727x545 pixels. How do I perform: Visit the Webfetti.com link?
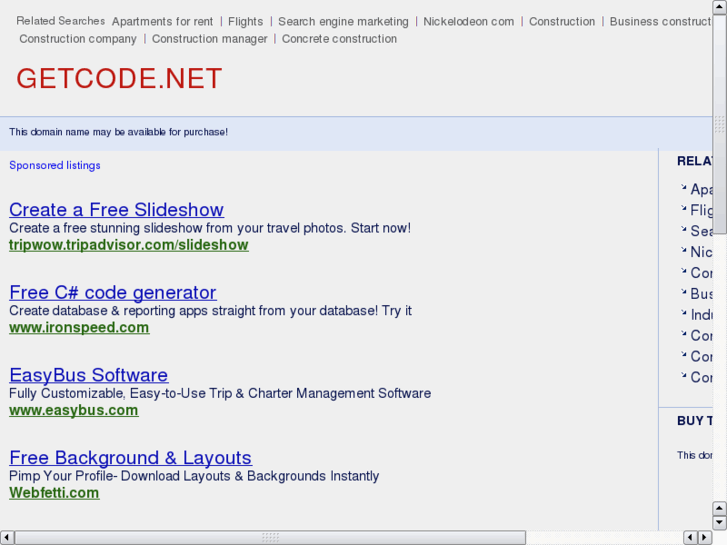[x=54, y=493]
